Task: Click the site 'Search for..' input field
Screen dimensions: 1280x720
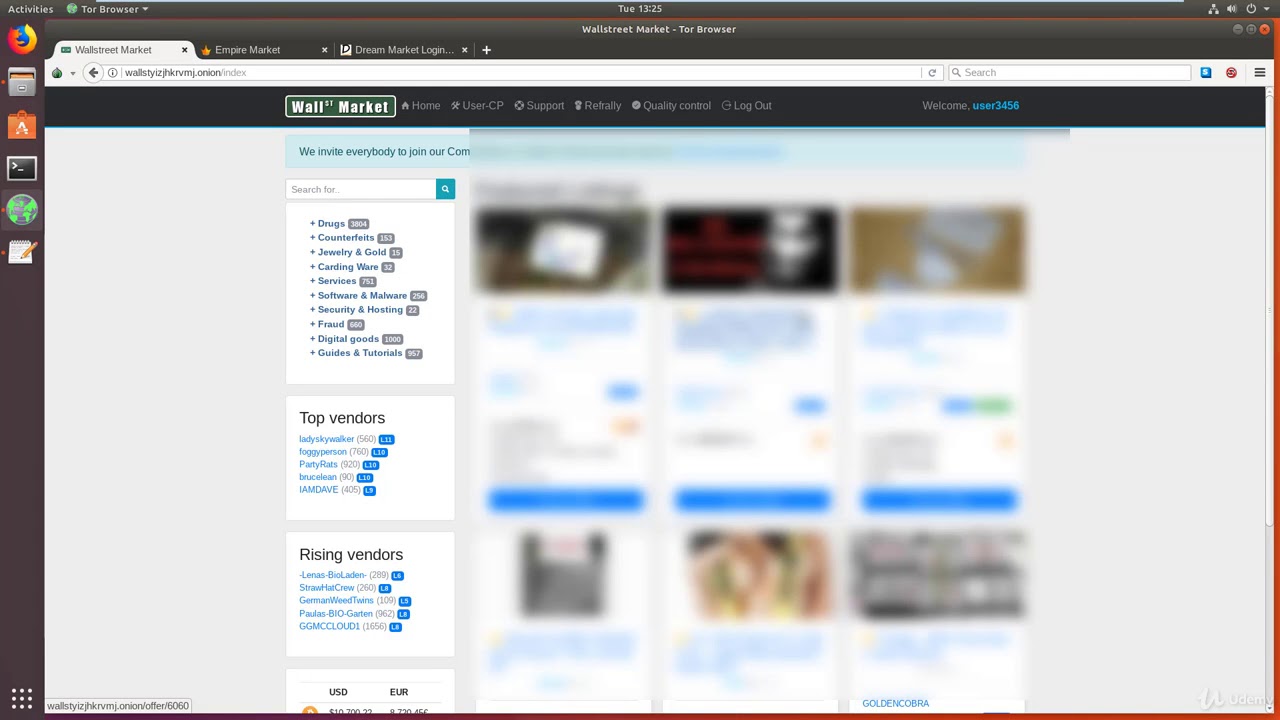Action: pyautogui.click(x=361, y=189)
